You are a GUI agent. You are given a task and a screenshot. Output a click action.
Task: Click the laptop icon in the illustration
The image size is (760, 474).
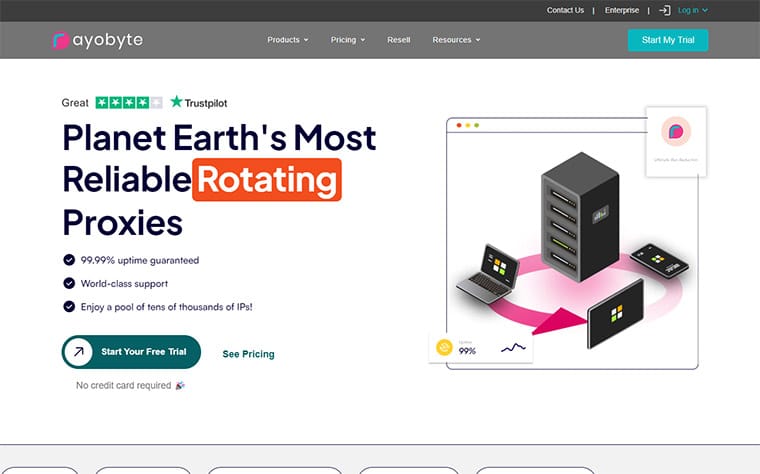click(487, 273)
